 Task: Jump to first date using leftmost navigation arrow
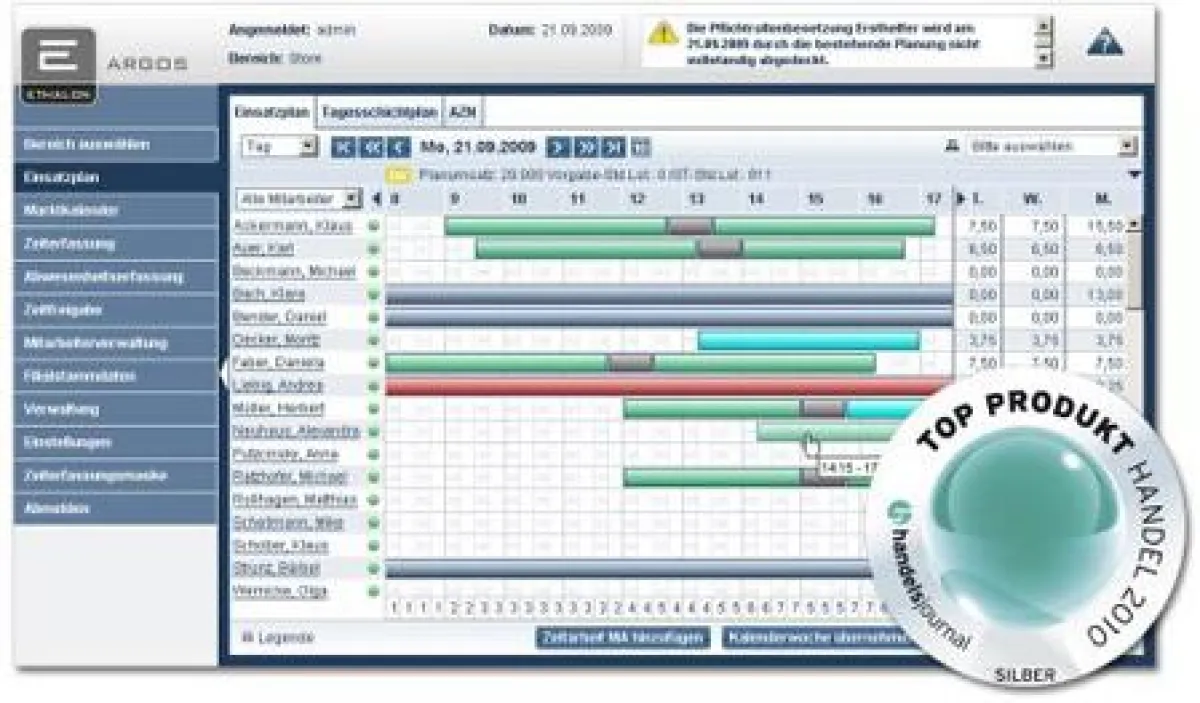[x=343, y=147]
